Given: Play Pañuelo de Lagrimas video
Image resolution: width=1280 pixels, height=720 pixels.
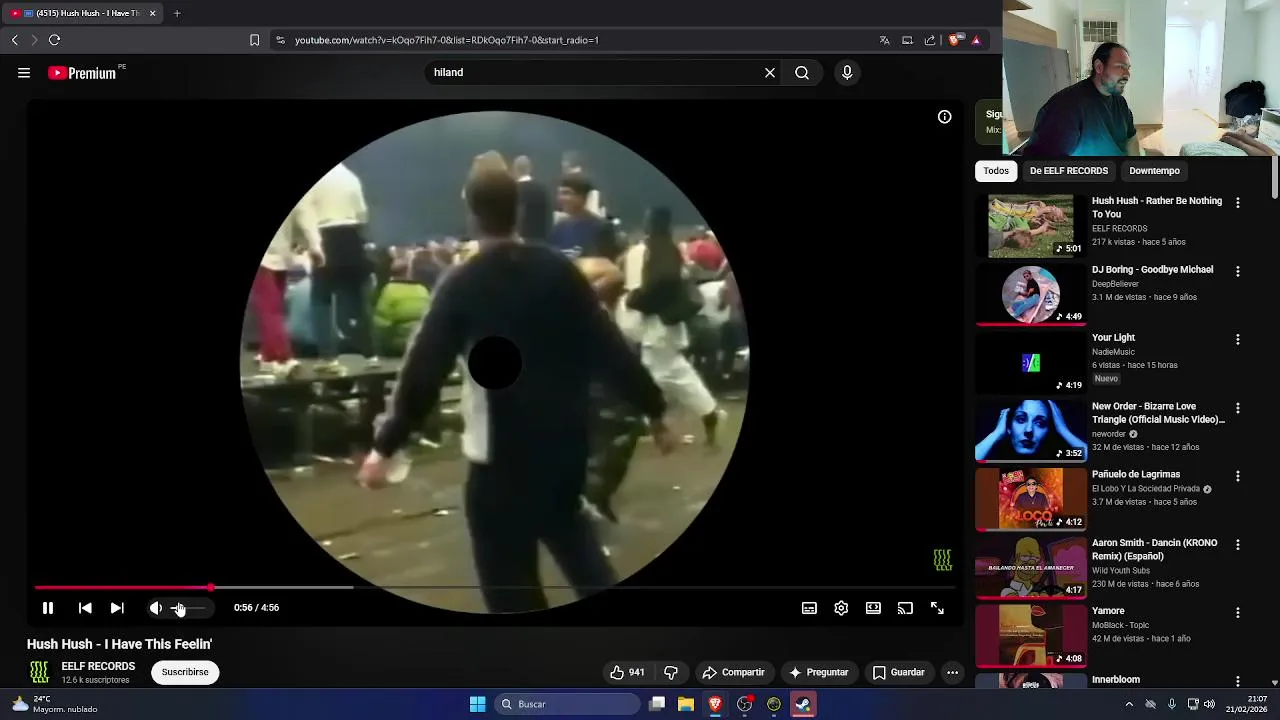Looking at the screenshot, I should click(x=1031, y=499).
